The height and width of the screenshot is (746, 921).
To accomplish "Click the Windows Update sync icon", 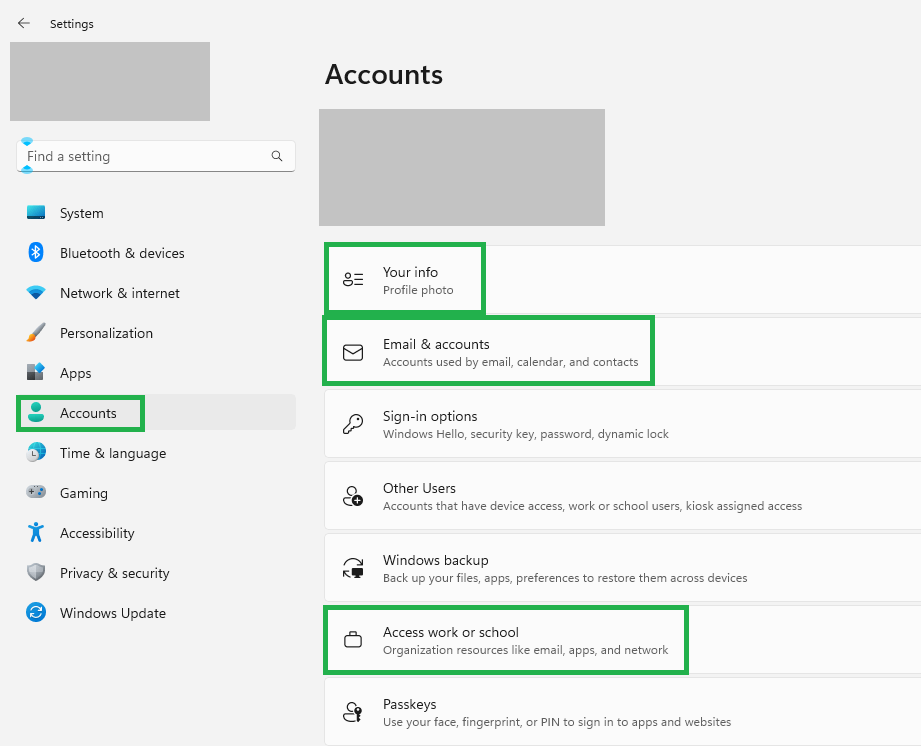I will tap(36, 612).
